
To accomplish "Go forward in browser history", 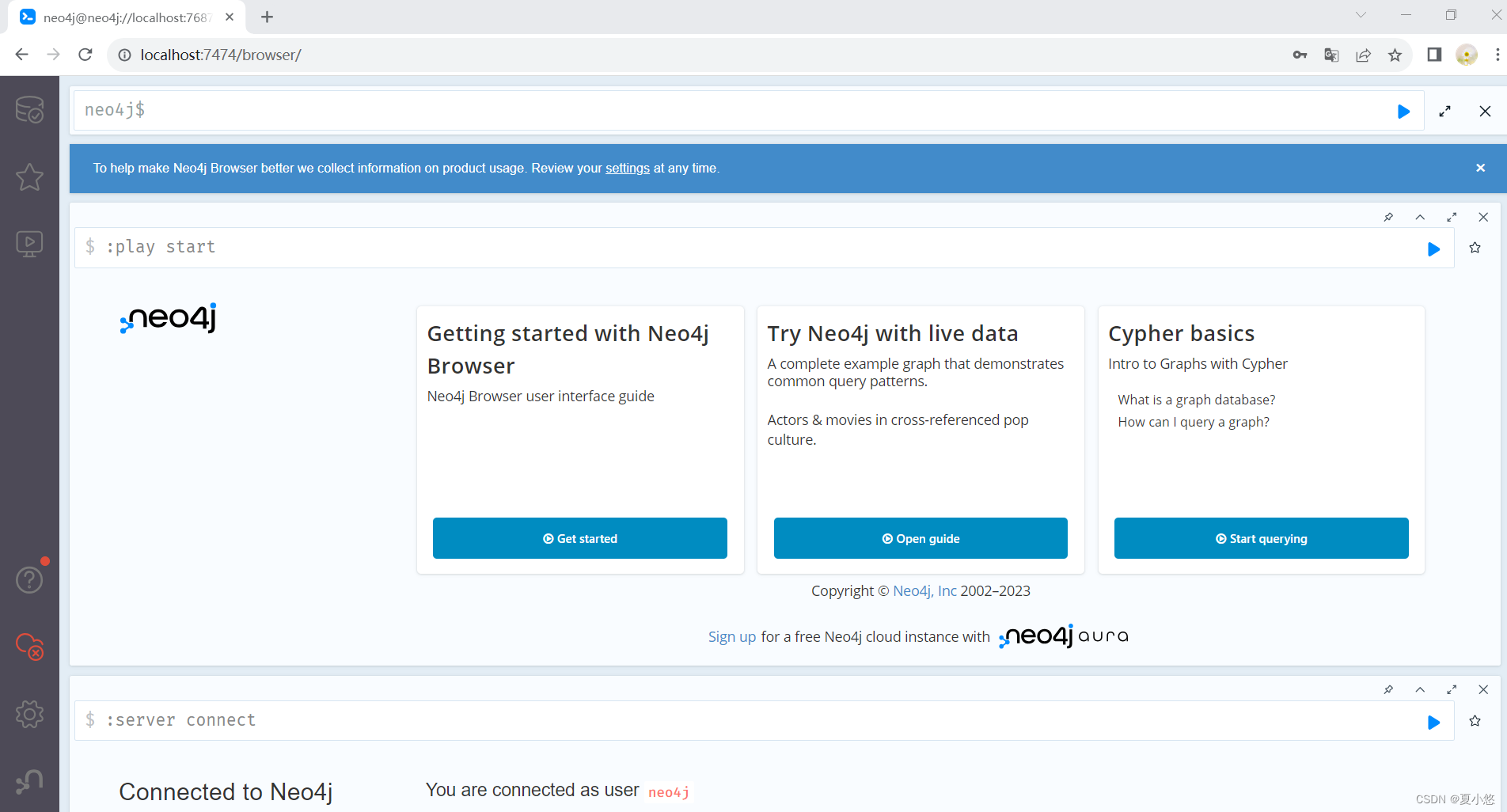I will point(53,55).
